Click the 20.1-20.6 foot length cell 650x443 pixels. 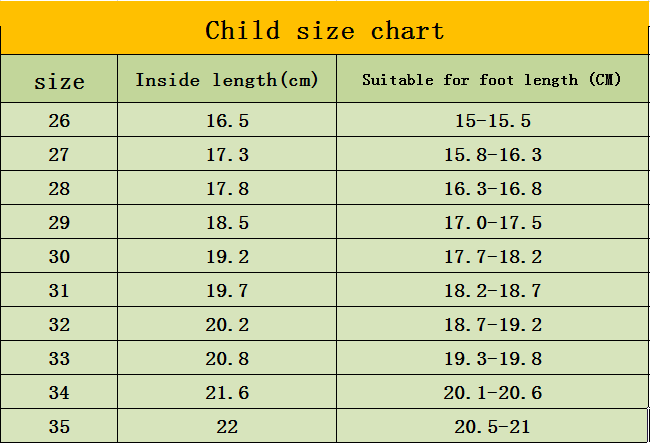point(492,393)
